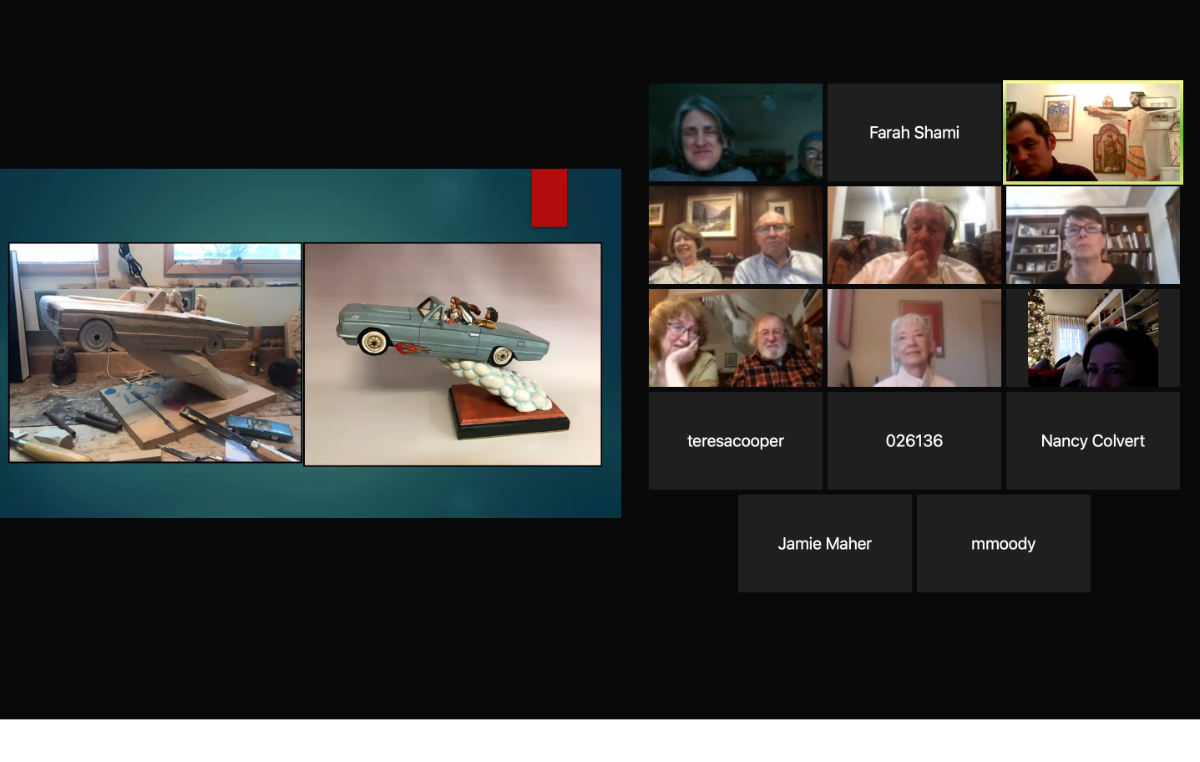The width and height of the screenshot is (1200, 762).
Task: Click the woman in the white shirt's tile
Action: [x=913, y=337]
